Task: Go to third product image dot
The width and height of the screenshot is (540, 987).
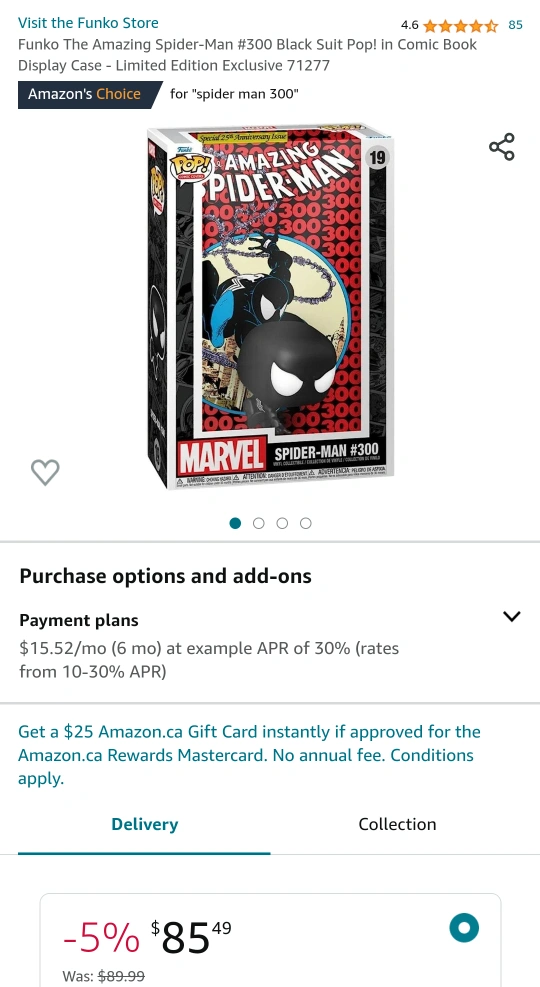Action: tap(282, 523)
